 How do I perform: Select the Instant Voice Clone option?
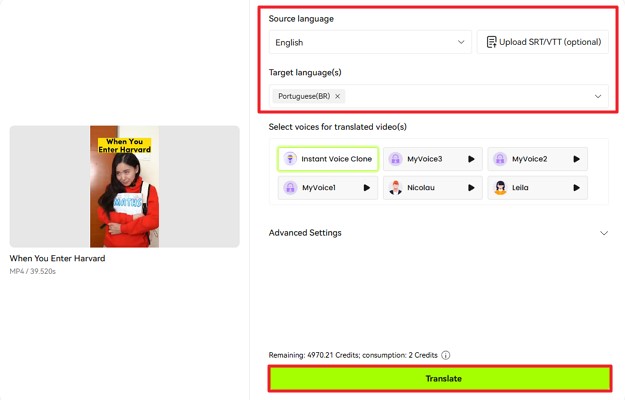pos(328,159)
